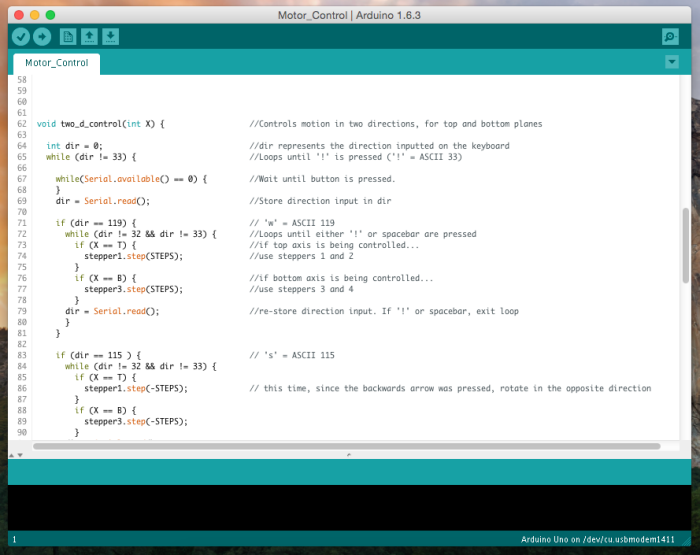
Task: Collapse the console using the small up triangle
Action: pos(12,455)
